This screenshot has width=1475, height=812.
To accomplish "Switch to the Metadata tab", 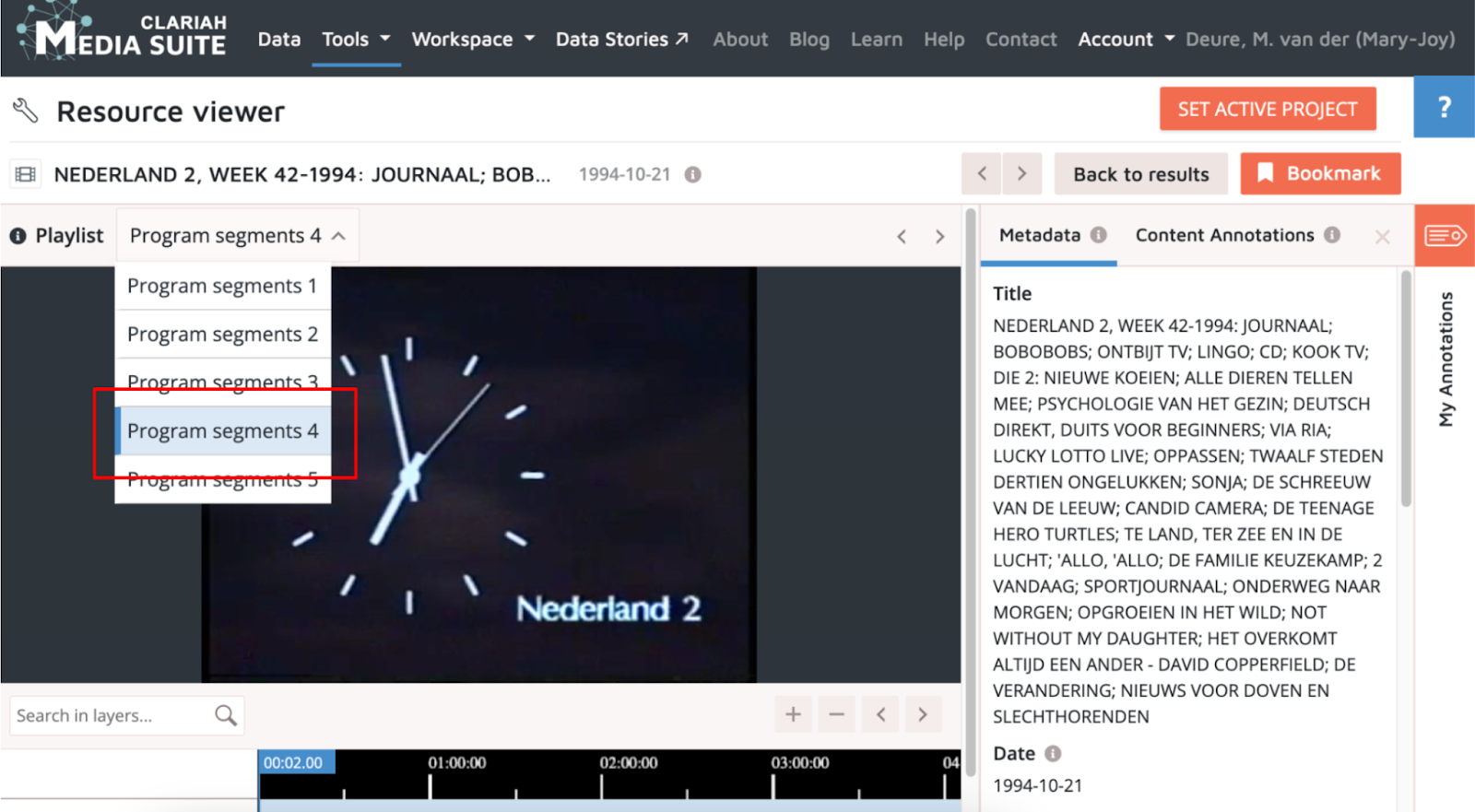I will coord(1039,235).
